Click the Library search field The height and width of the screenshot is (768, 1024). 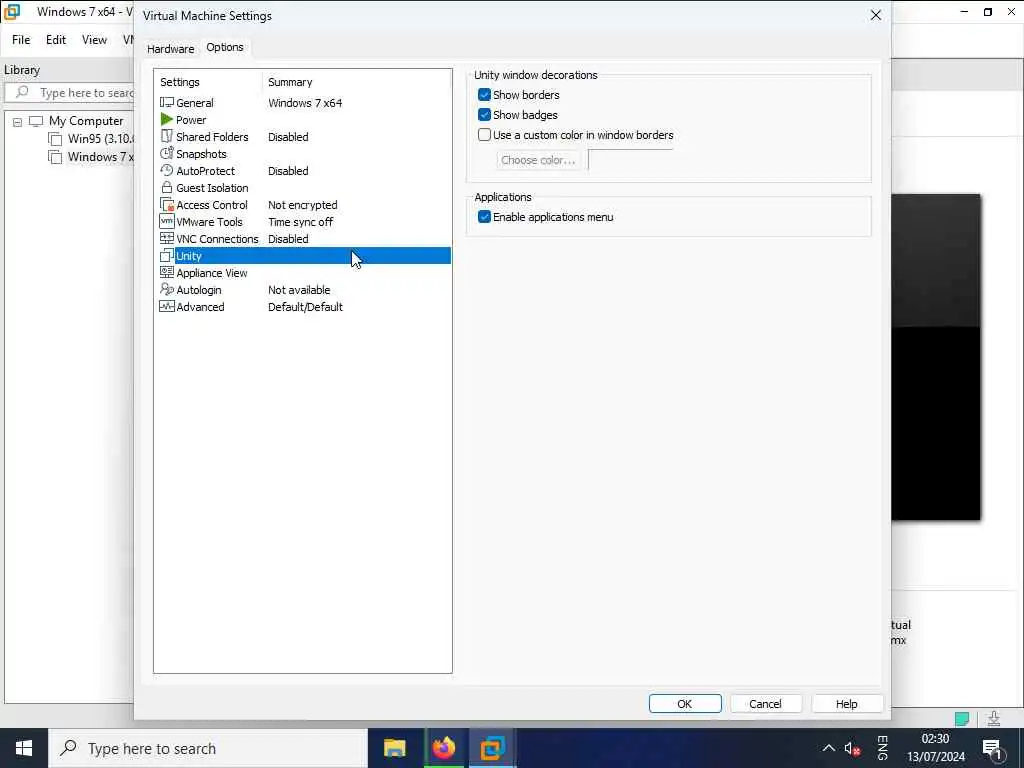point(69,93)
